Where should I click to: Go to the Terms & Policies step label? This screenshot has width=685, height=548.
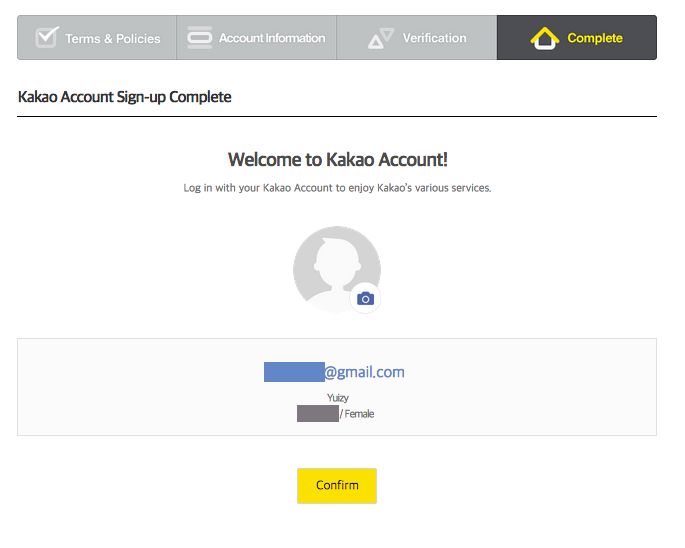pyautogui.click(x=112, y=39)
